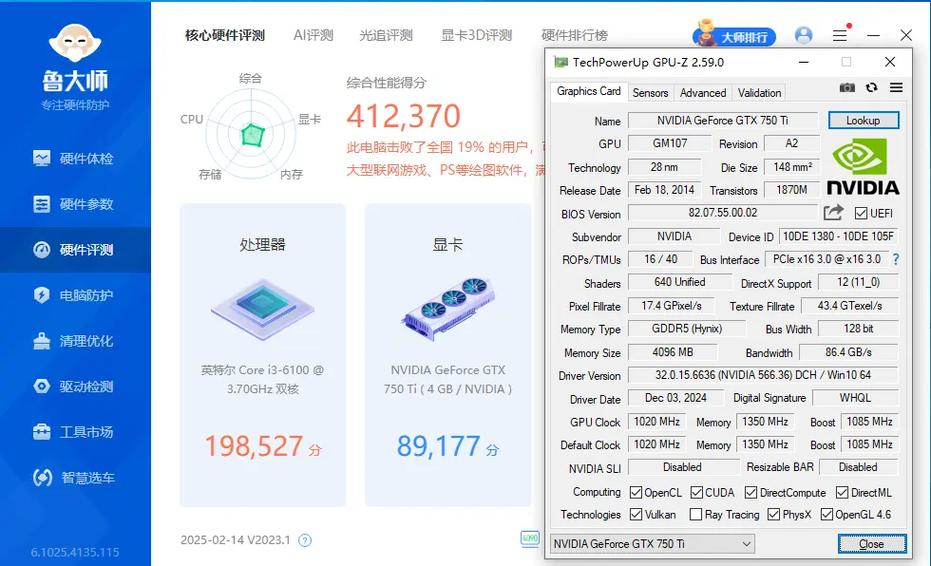Click the user account avatar icon

pos(803,36)
